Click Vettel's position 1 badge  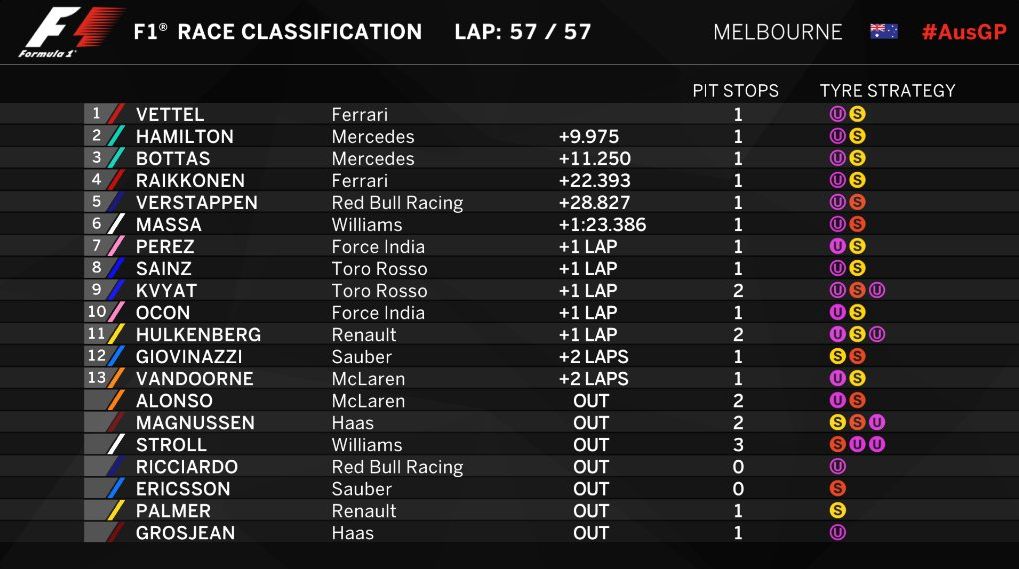click(x=98, y=115)
